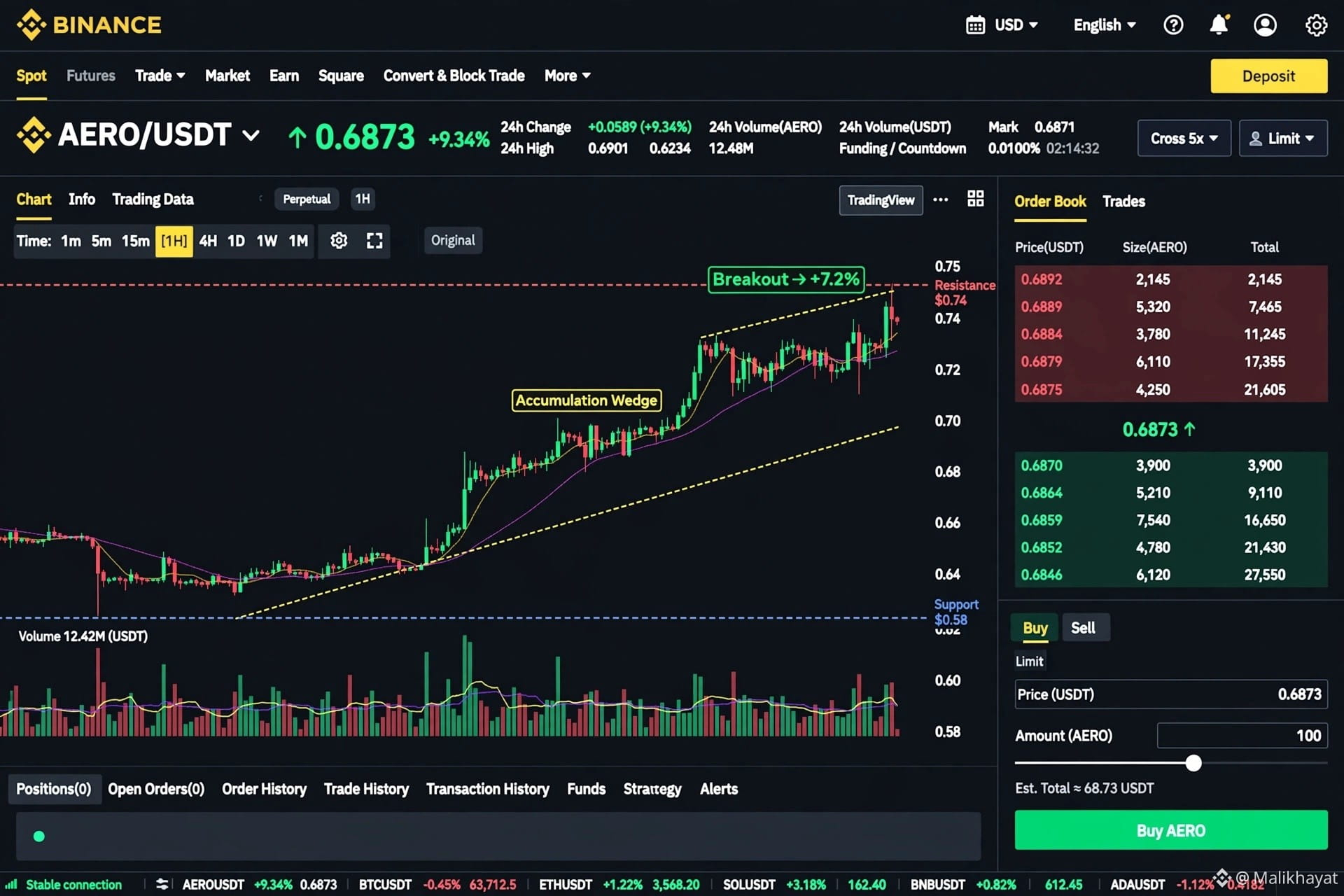Click the Binance logo
1344x896 pixels.
pos(89,25)
